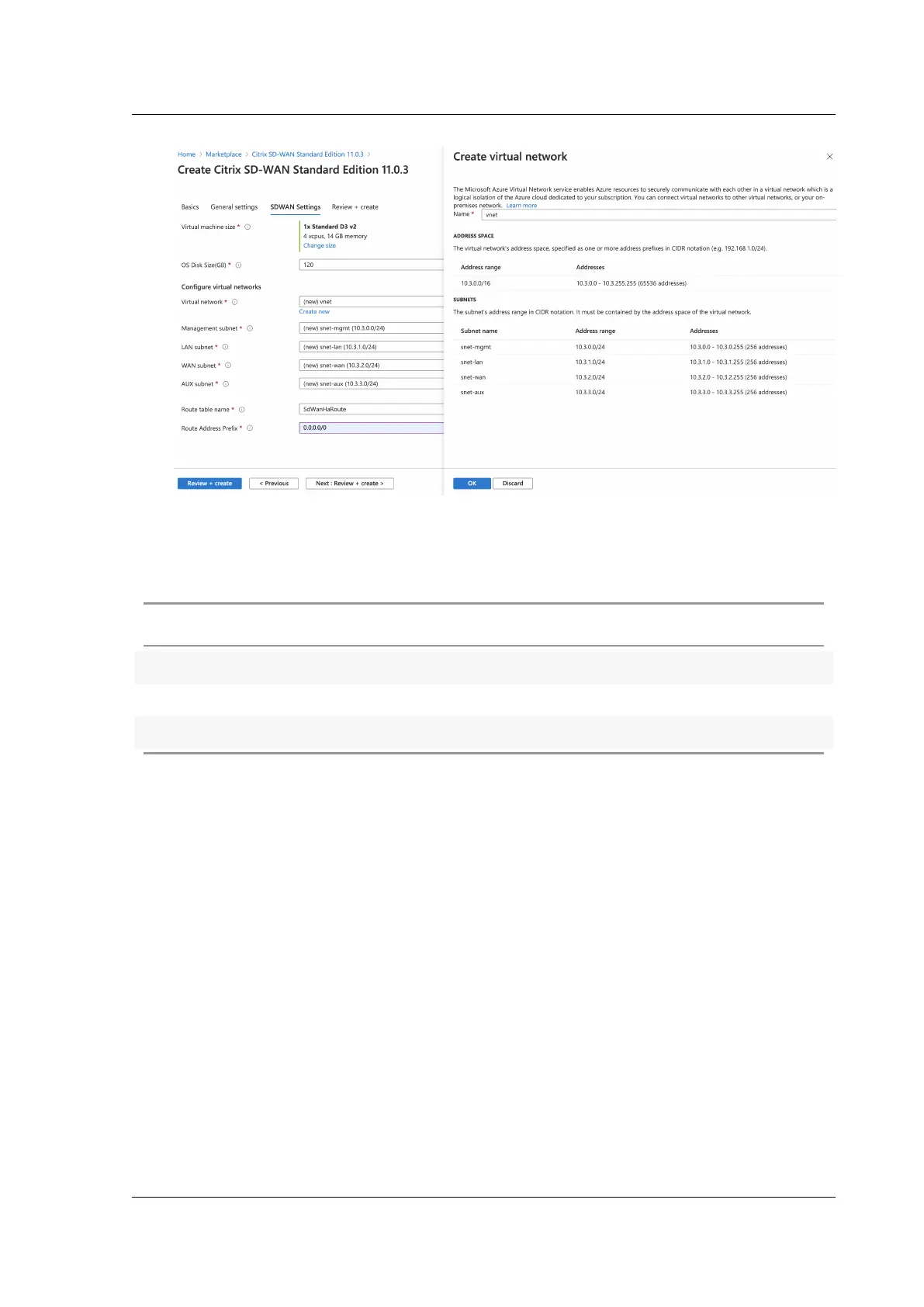924x1307 pixels.
Task: Confirm virtual network with OK button
Action: pos(472,484)
